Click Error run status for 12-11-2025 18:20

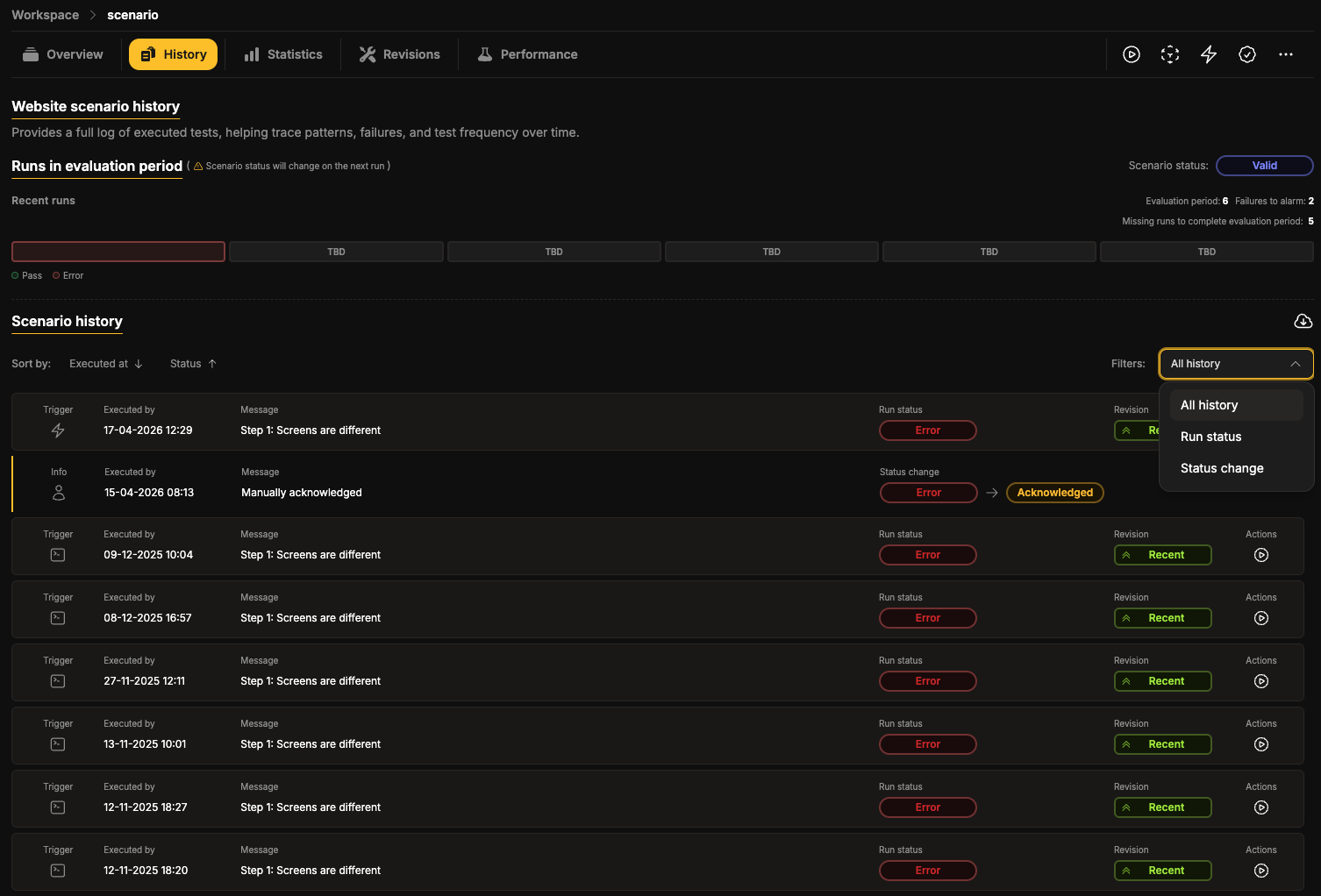pos(927,871)
